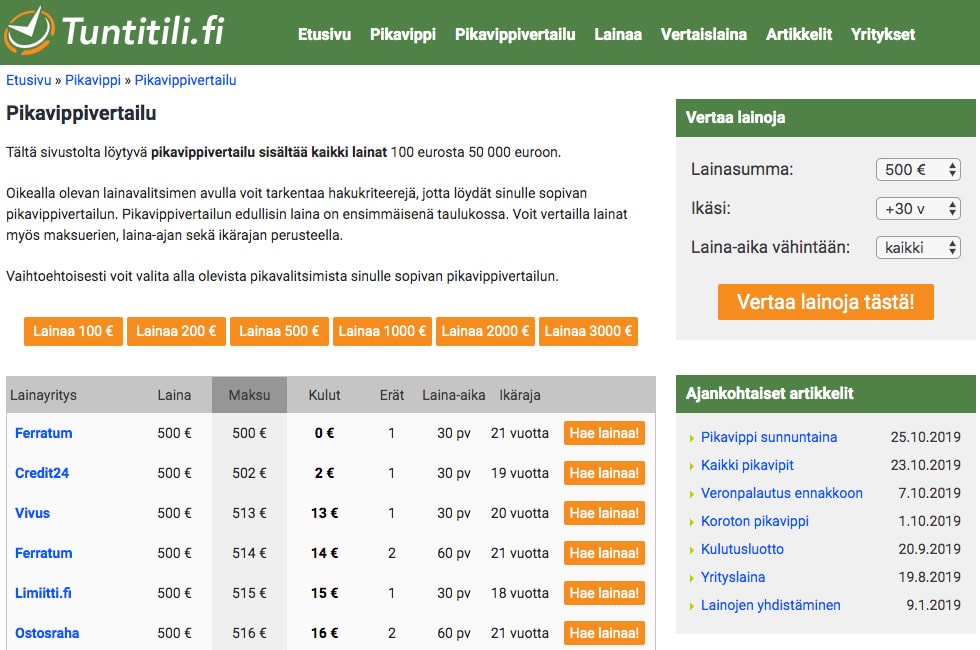This screenshot has height=650, width=980.
Task: Click the 25.10.2019 article date
Action: coord(926,437)
